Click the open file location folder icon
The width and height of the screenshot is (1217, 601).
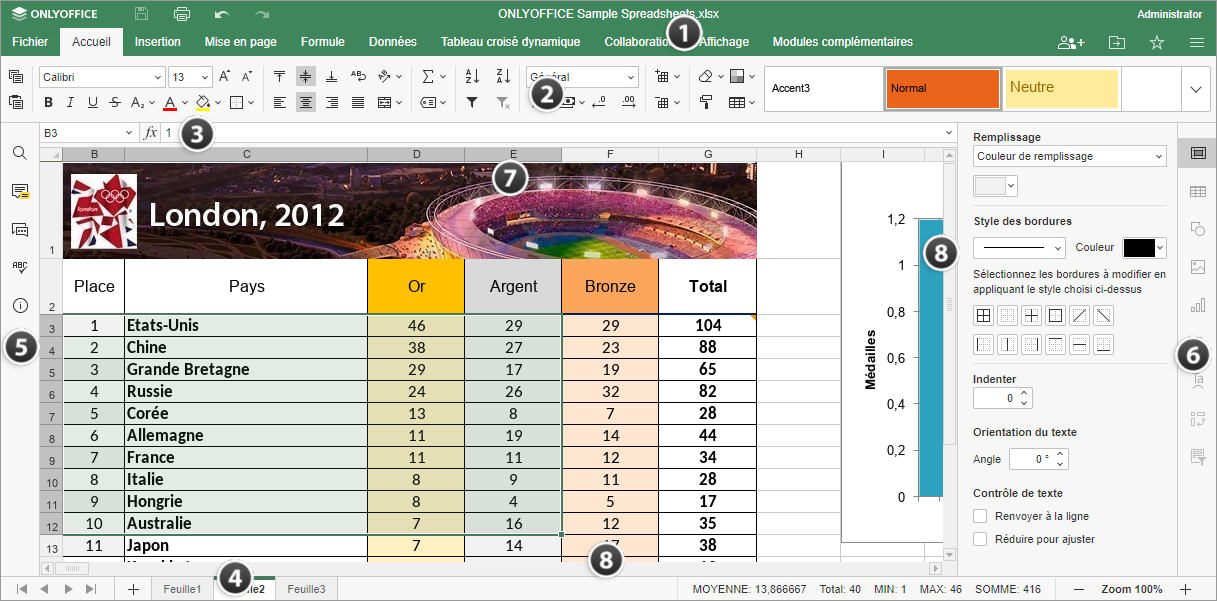tap(1117, 42)
